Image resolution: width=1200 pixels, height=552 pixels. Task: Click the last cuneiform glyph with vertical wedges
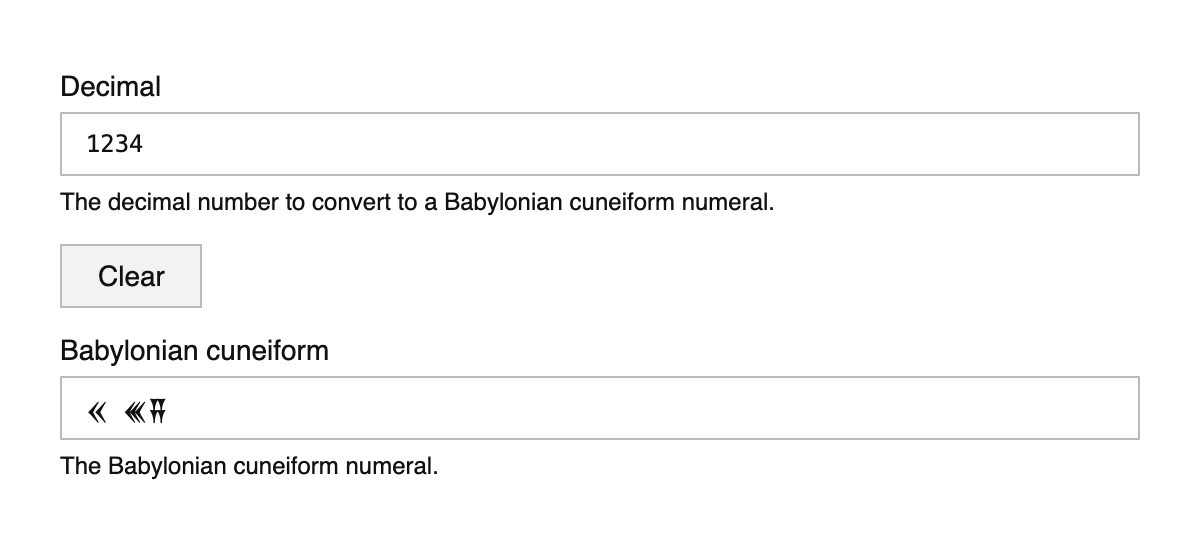click(156, 409)
